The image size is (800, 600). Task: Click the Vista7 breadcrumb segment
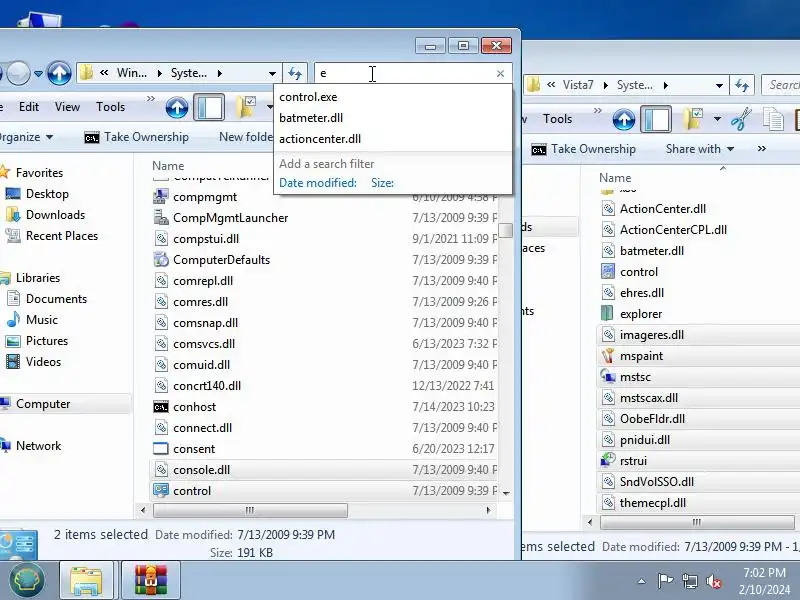(x=578, y=85)
